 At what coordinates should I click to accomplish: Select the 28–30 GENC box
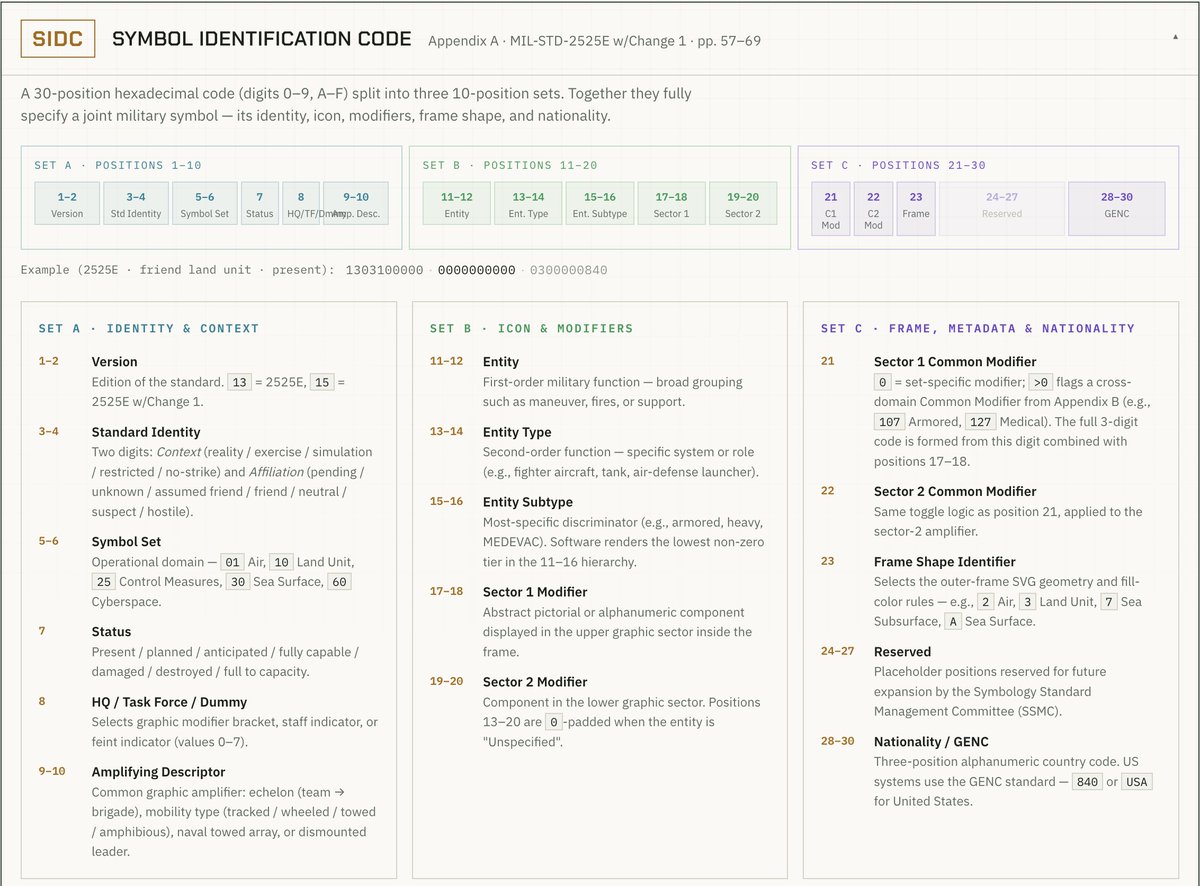[x=1117, y=208]
